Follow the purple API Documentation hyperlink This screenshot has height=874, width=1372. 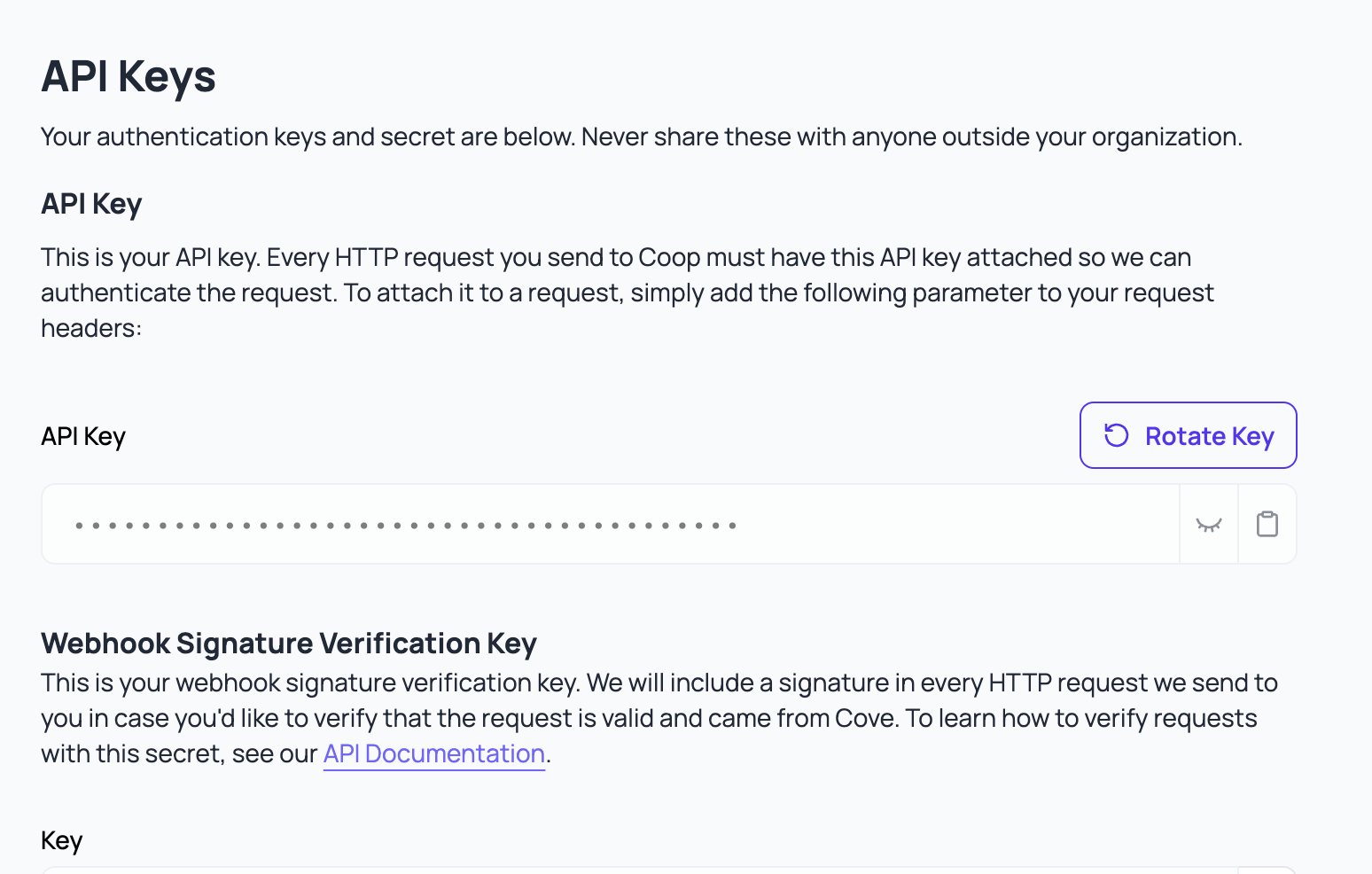click(x=433, y=753)
